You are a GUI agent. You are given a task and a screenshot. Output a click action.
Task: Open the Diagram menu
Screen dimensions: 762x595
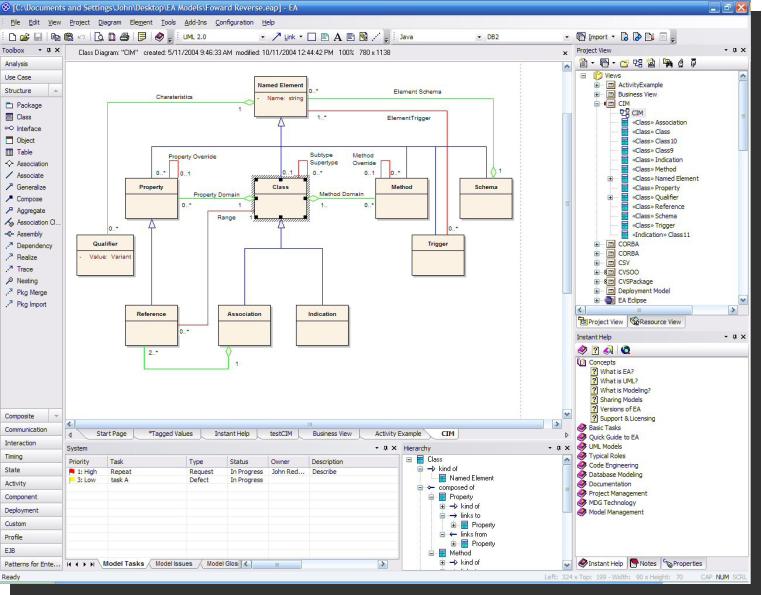(x=110, y=23)
